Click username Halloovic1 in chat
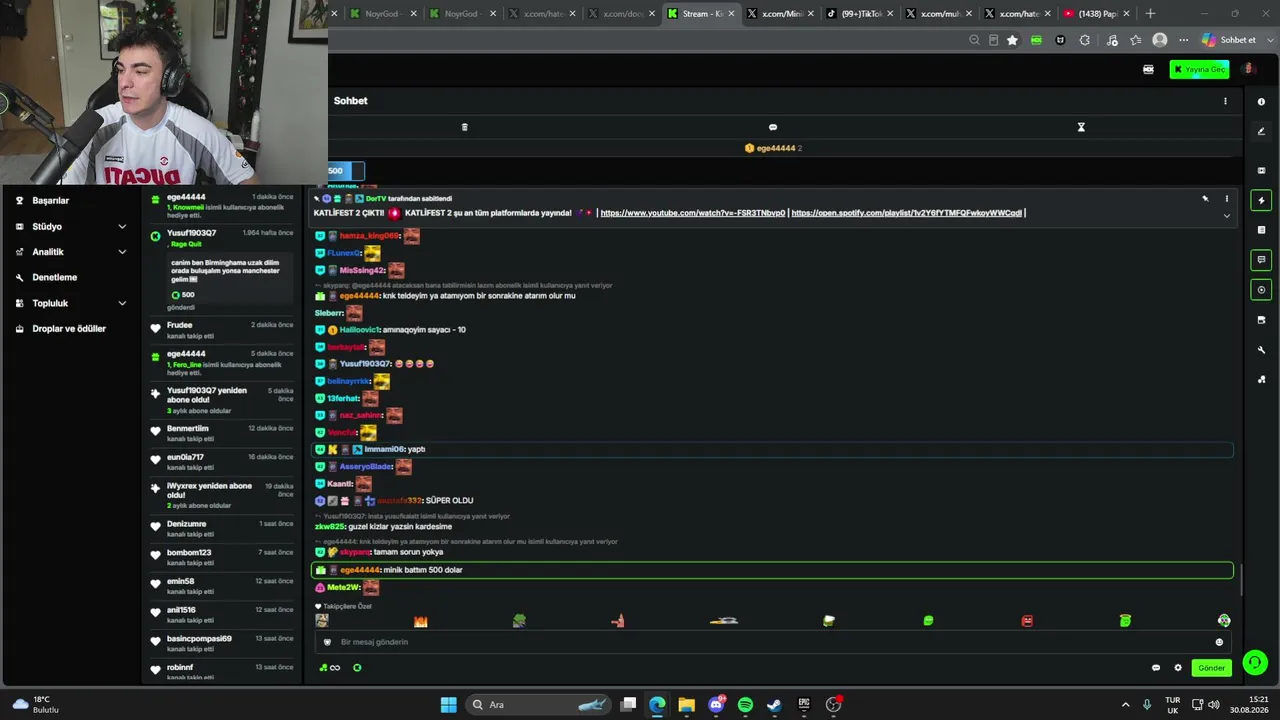 tap(360, 329)
